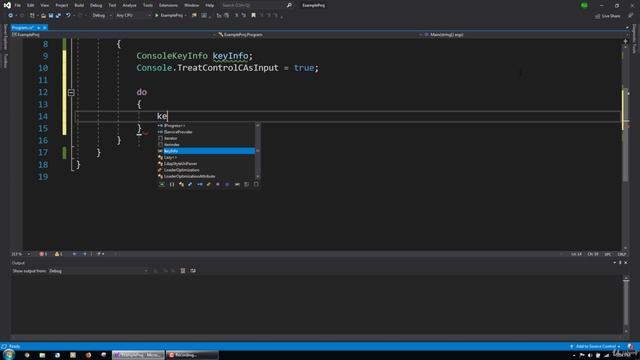Toggle the purple cube methods IntelliSense filter

(218, 184)
